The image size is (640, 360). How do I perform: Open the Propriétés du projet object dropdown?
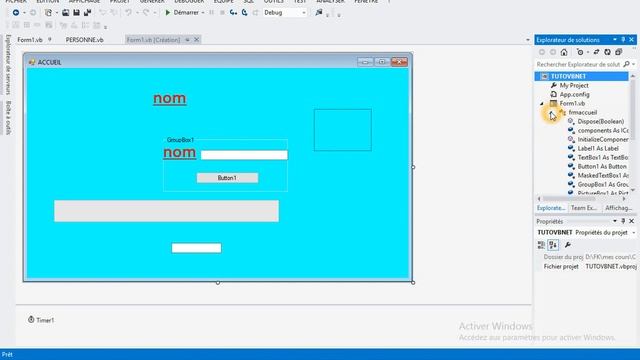point(634,233)
